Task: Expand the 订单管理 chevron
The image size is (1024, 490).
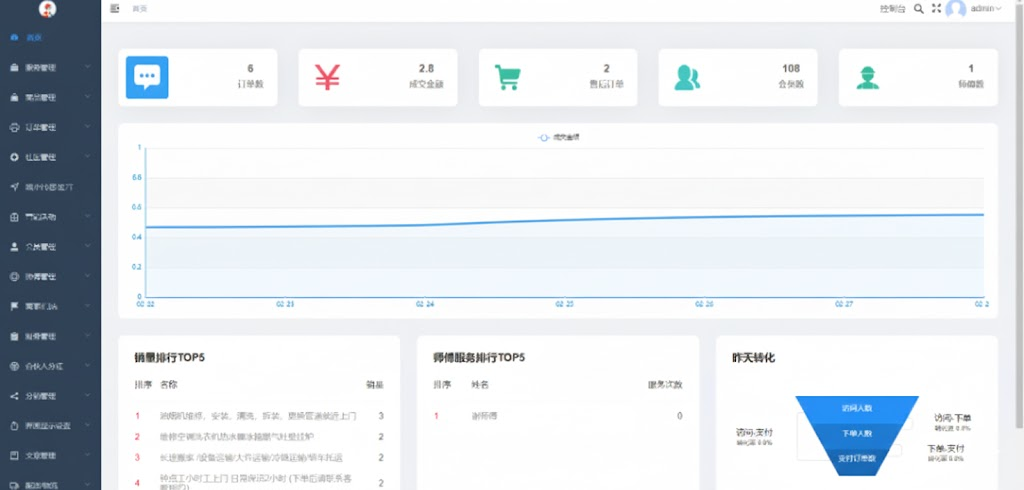Action: click(x=88, y=127)
